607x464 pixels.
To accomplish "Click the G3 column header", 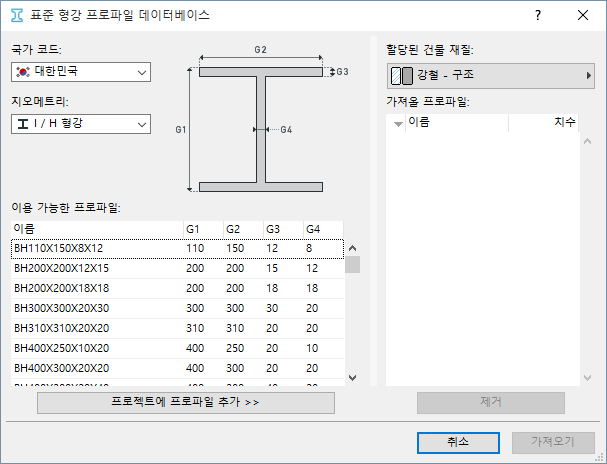I will 283,229.
